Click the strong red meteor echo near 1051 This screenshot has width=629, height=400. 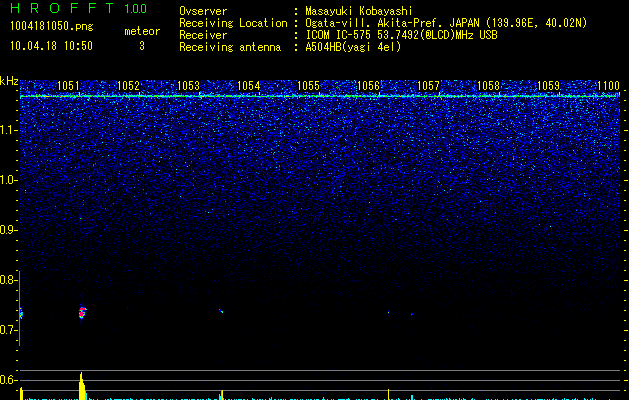82,313
